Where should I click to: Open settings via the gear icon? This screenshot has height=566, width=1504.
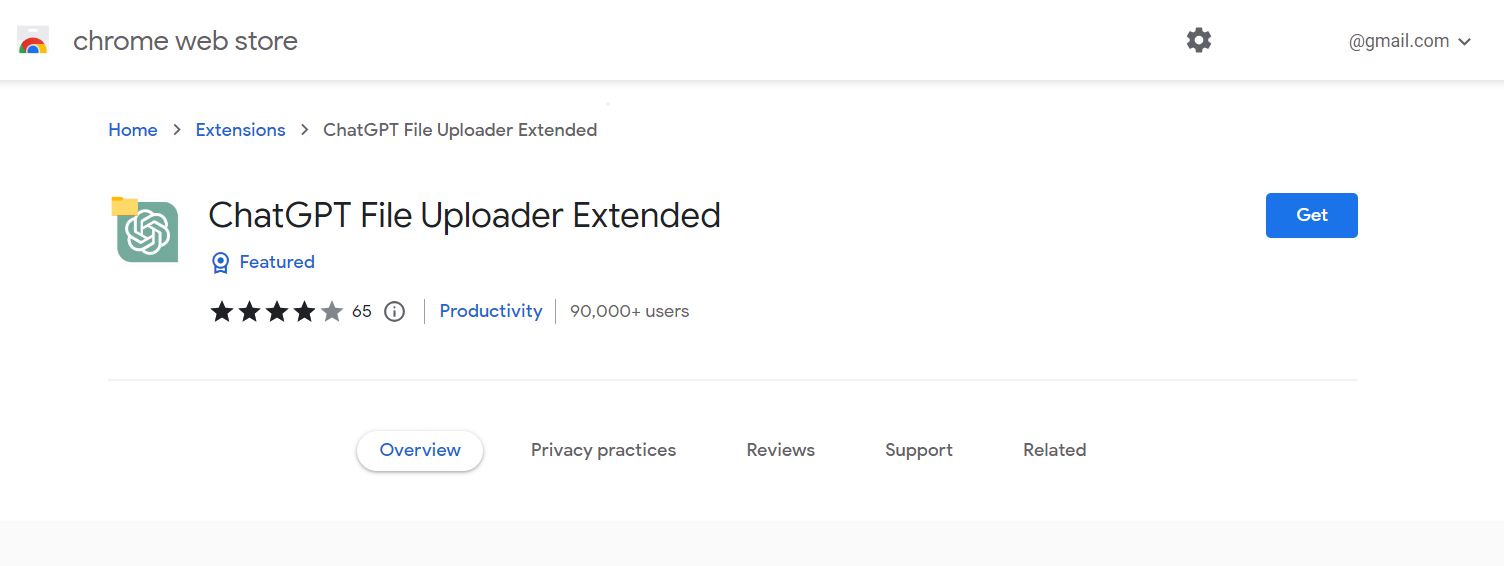[x=1198, y=41]
